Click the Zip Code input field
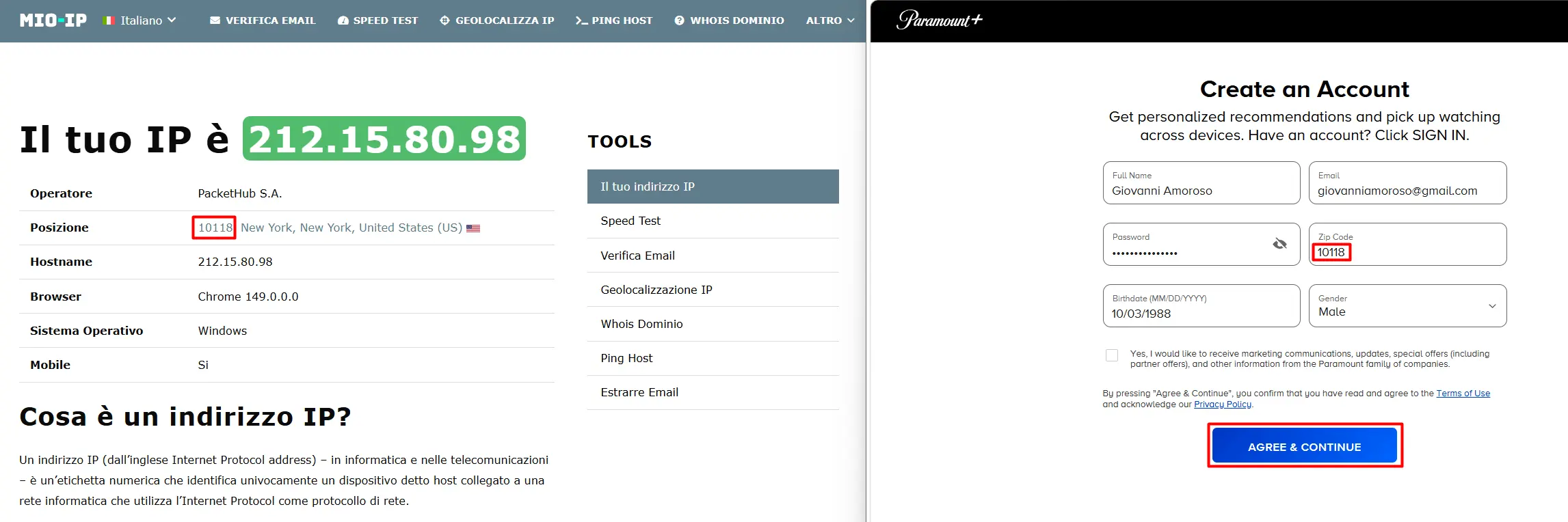 [x=1407, y=244]
